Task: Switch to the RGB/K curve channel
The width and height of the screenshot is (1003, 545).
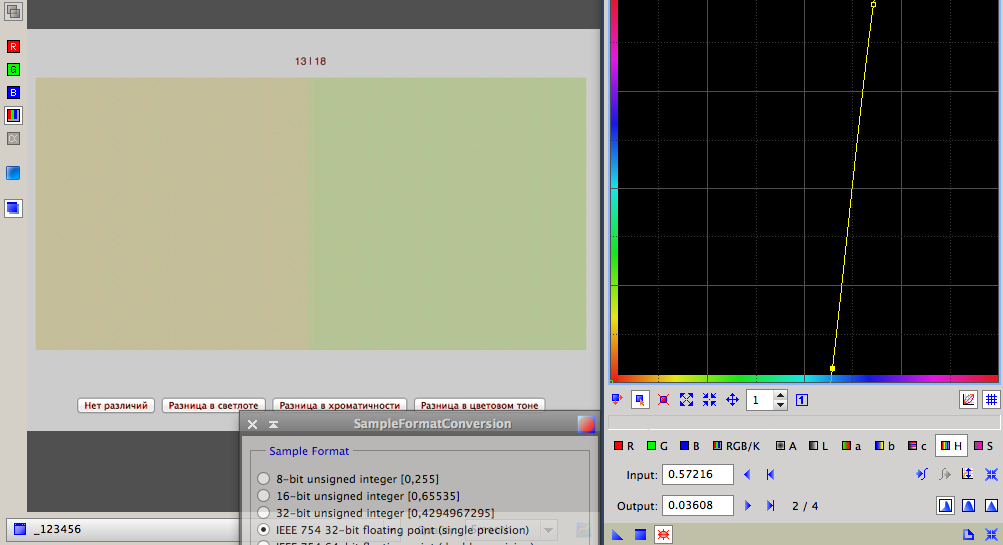Action: click(736, 446)
